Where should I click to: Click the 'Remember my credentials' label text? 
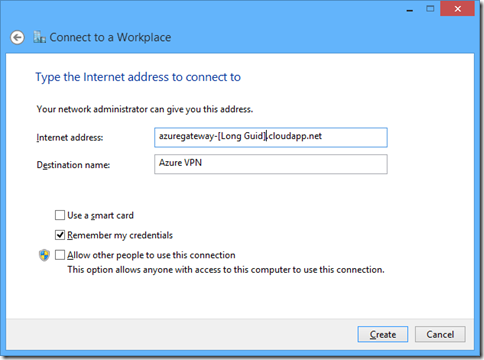click(120, 235)
